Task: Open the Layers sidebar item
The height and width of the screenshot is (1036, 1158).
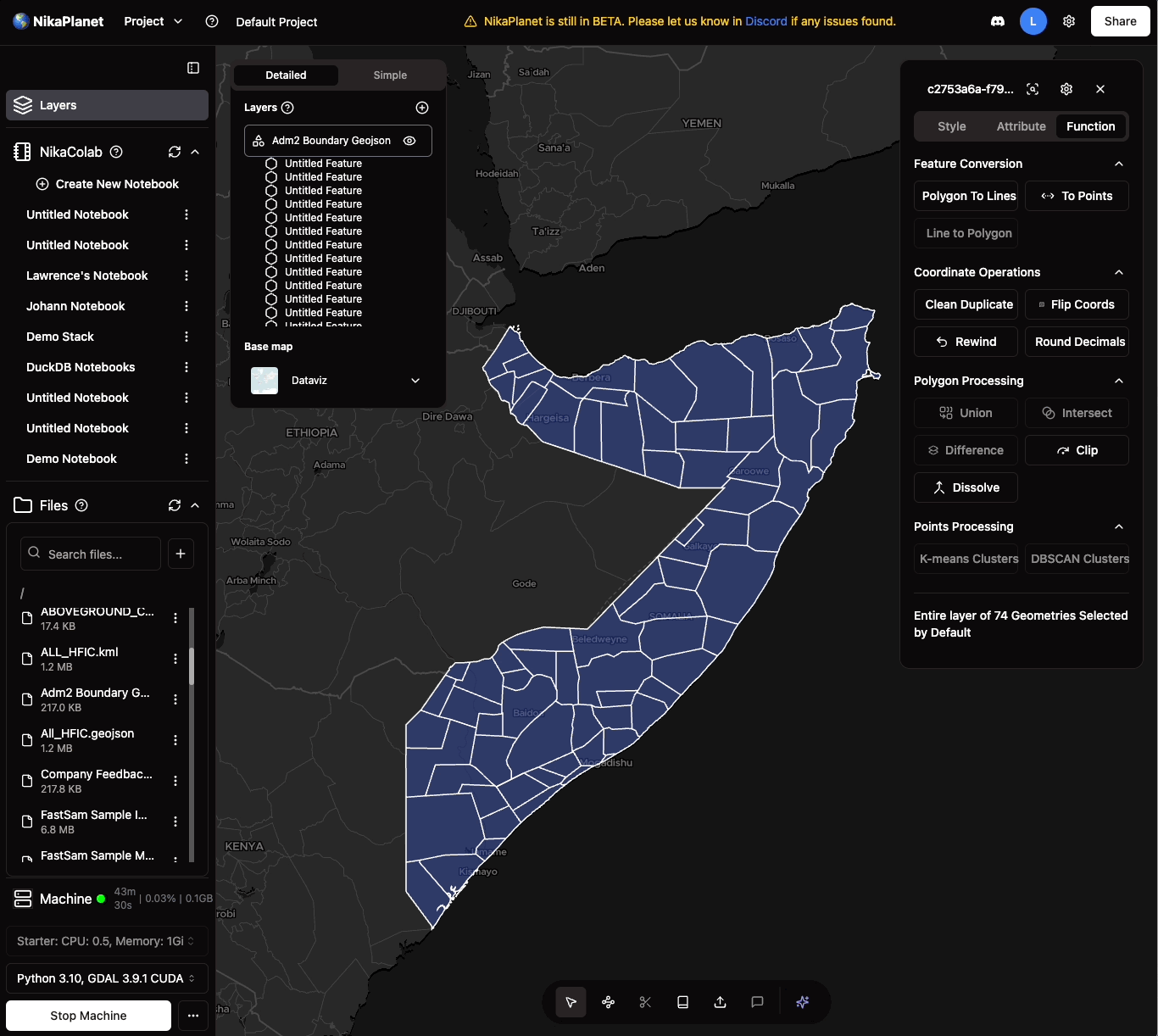Action: point(107,105)
